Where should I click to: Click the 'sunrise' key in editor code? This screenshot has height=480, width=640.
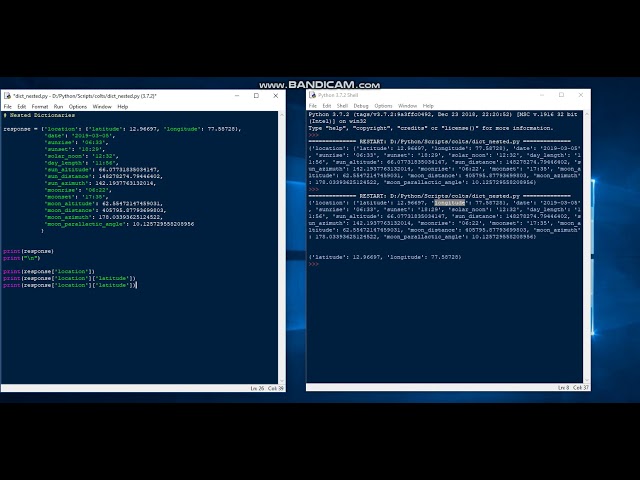[58, 142]
